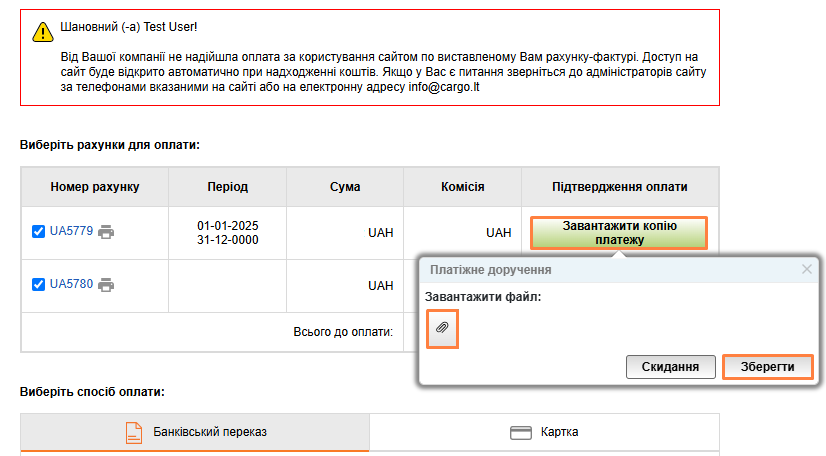The width and height of the screenshot is (826, 456).
Task: Close the Платіжне доручення popup
Action: [807, 269]
